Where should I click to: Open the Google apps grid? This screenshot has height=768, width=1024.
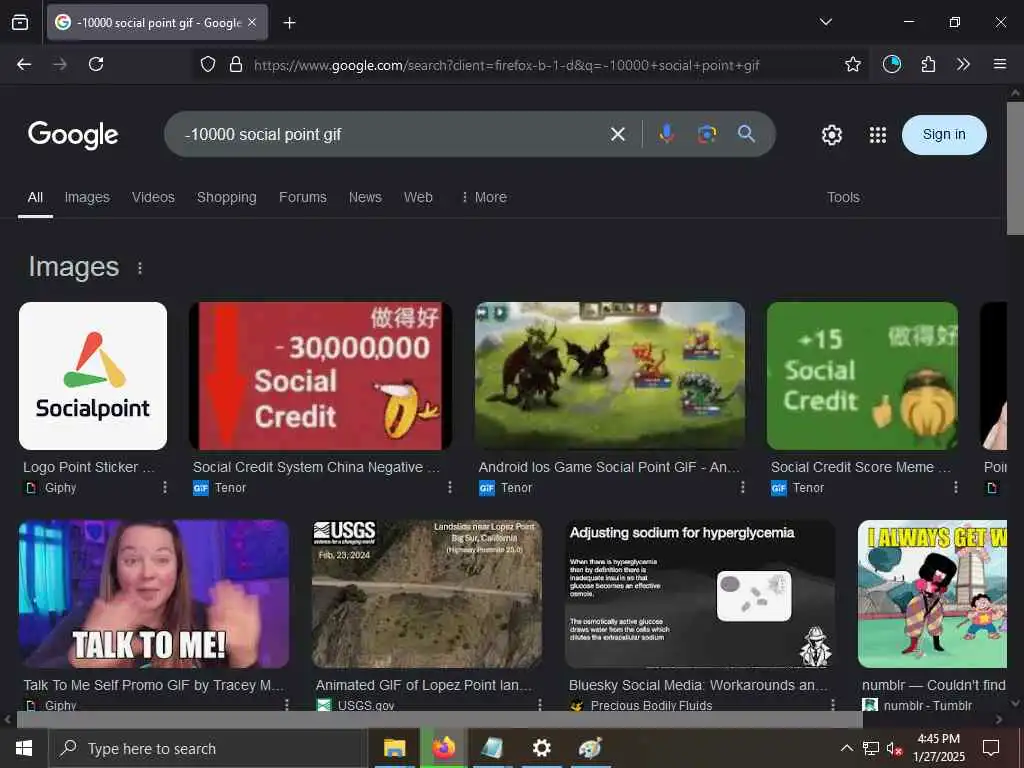tap(878, 135)
